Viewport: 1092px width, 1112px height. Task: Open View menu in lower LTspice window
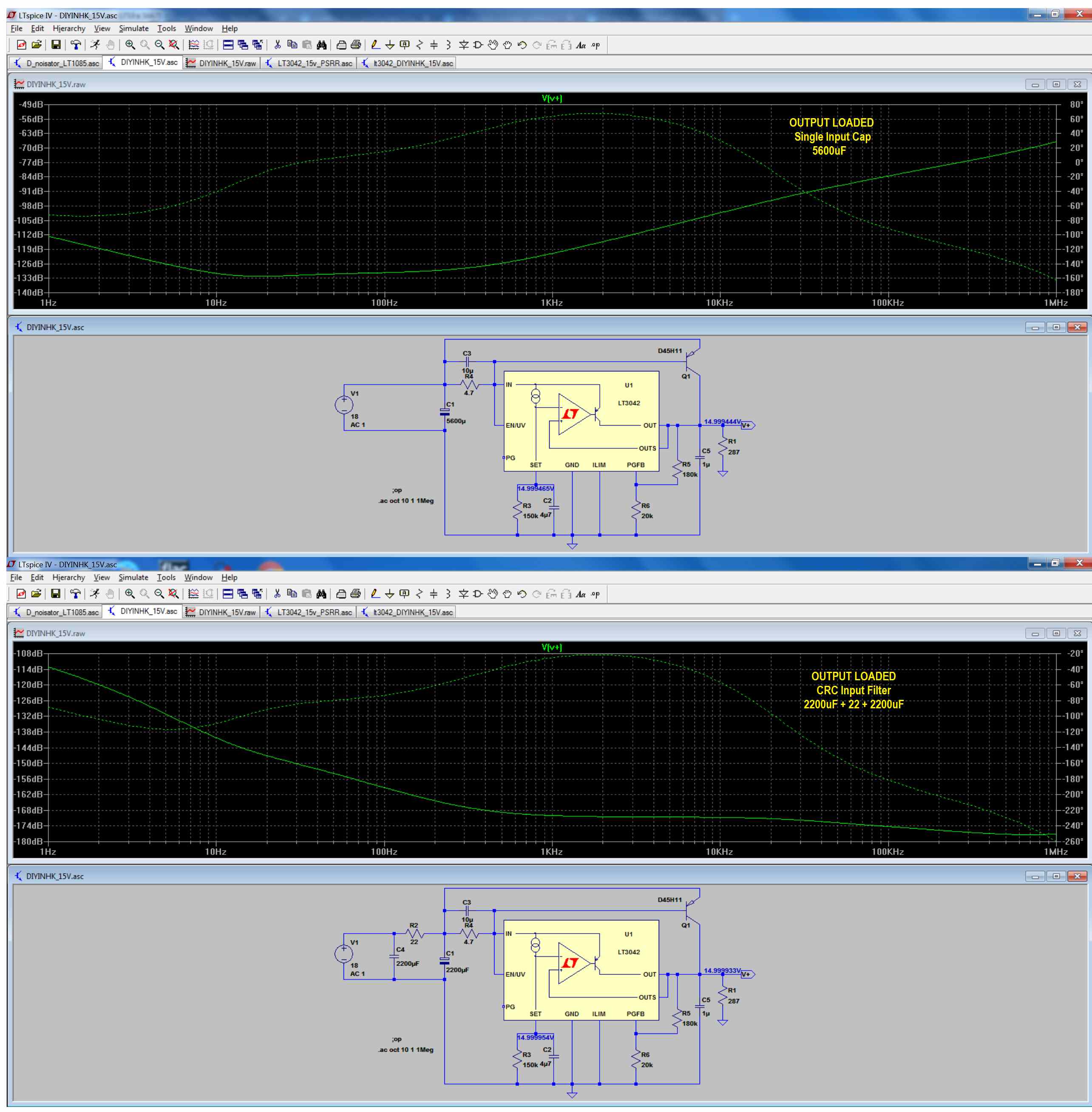(x=102, y=577)
